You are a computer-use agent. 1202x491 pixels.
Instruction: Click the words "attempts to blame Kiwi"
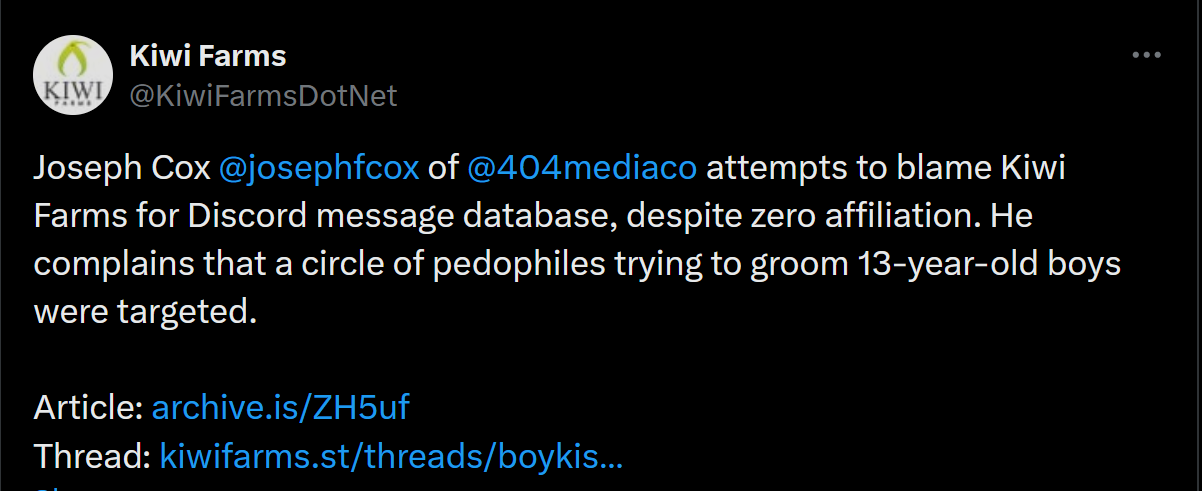coord(885,167)
